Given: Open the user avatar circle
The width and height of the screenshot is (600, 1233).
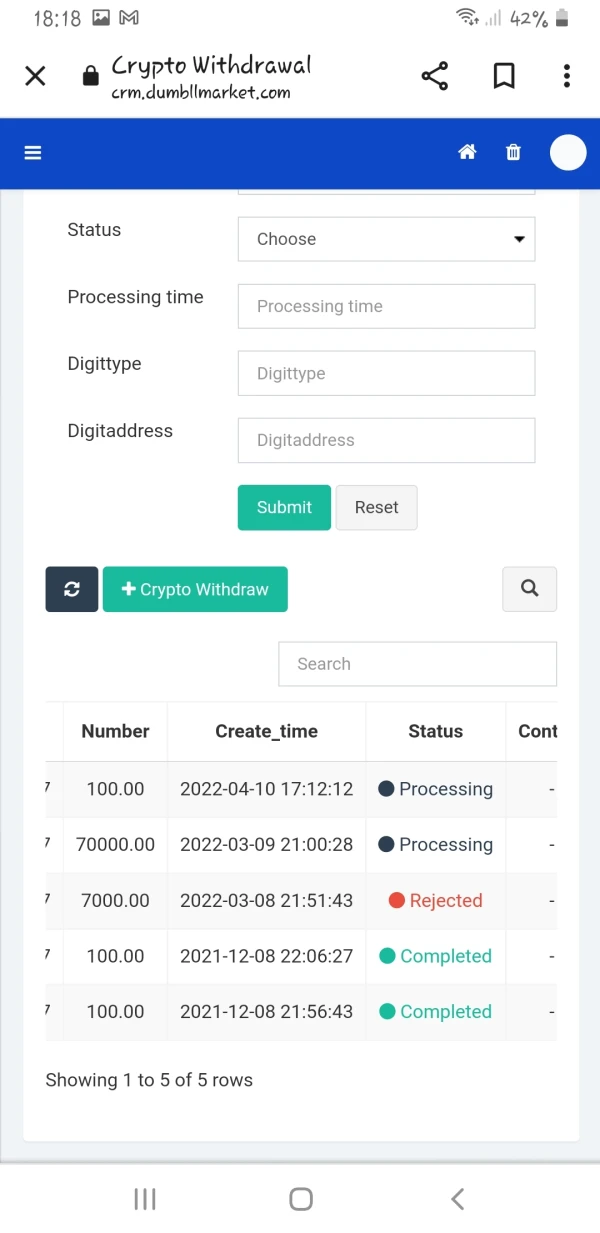Looking at the screenshot, I should click(568, 153).
